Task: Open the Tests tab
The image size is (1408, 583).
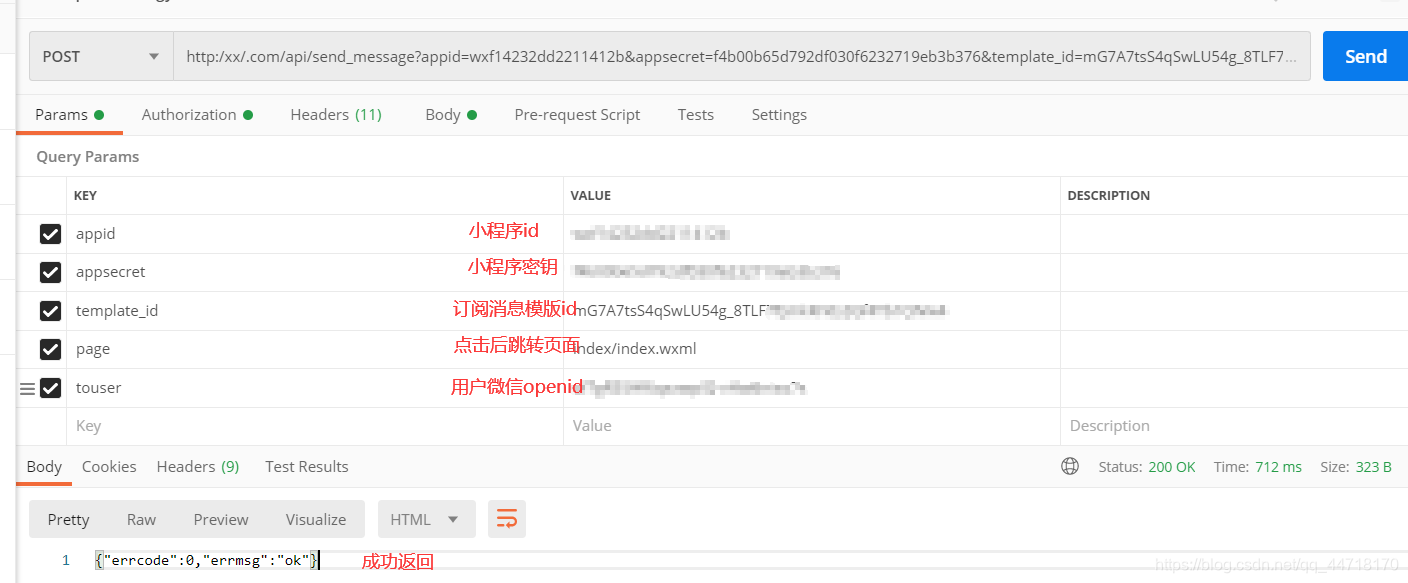Action: [x=695, y=114]
